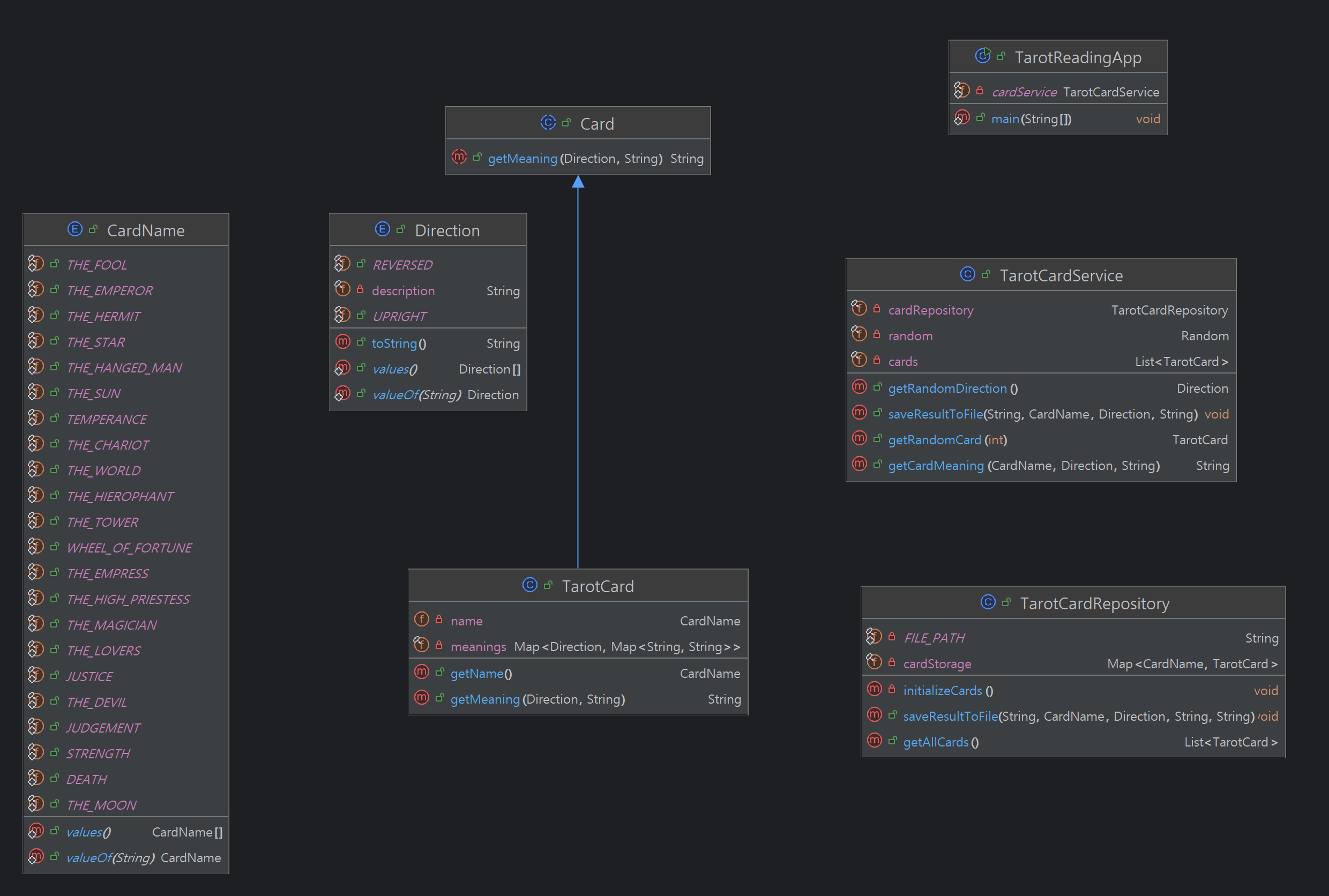The height and width of the screenshot is (896, 1329).
Task: Click the lock icon beside random field
Action: pyautogui.click(x=877, y=334)
